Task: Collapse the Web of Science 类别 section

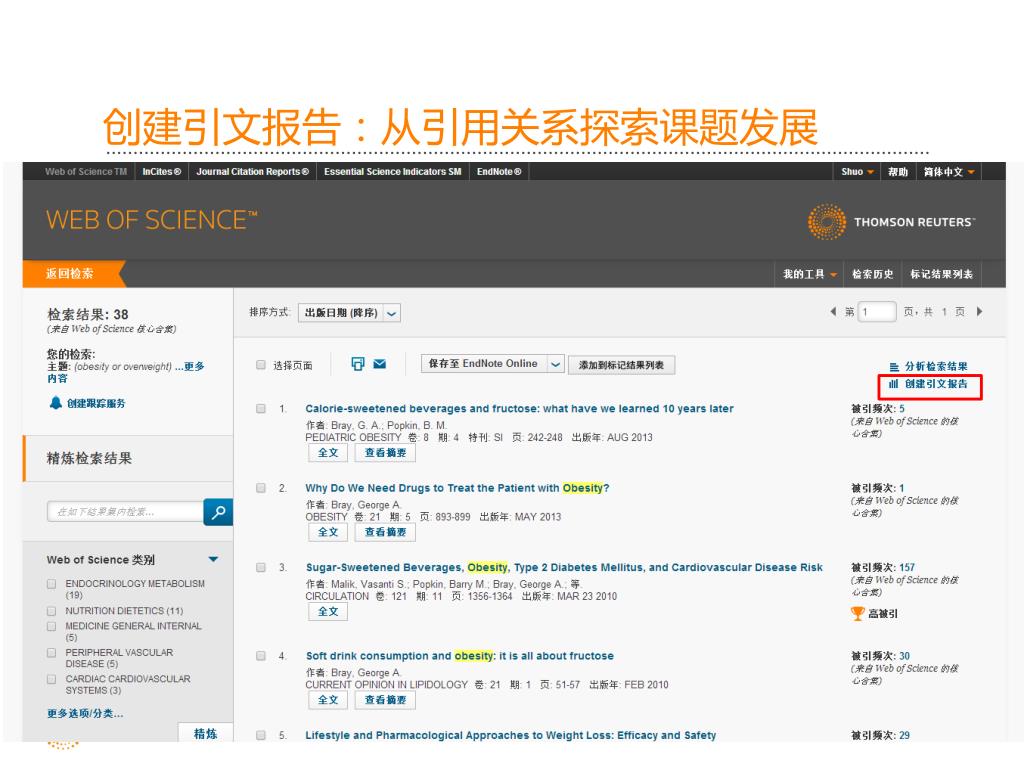Action: click(x=213, y=560)
